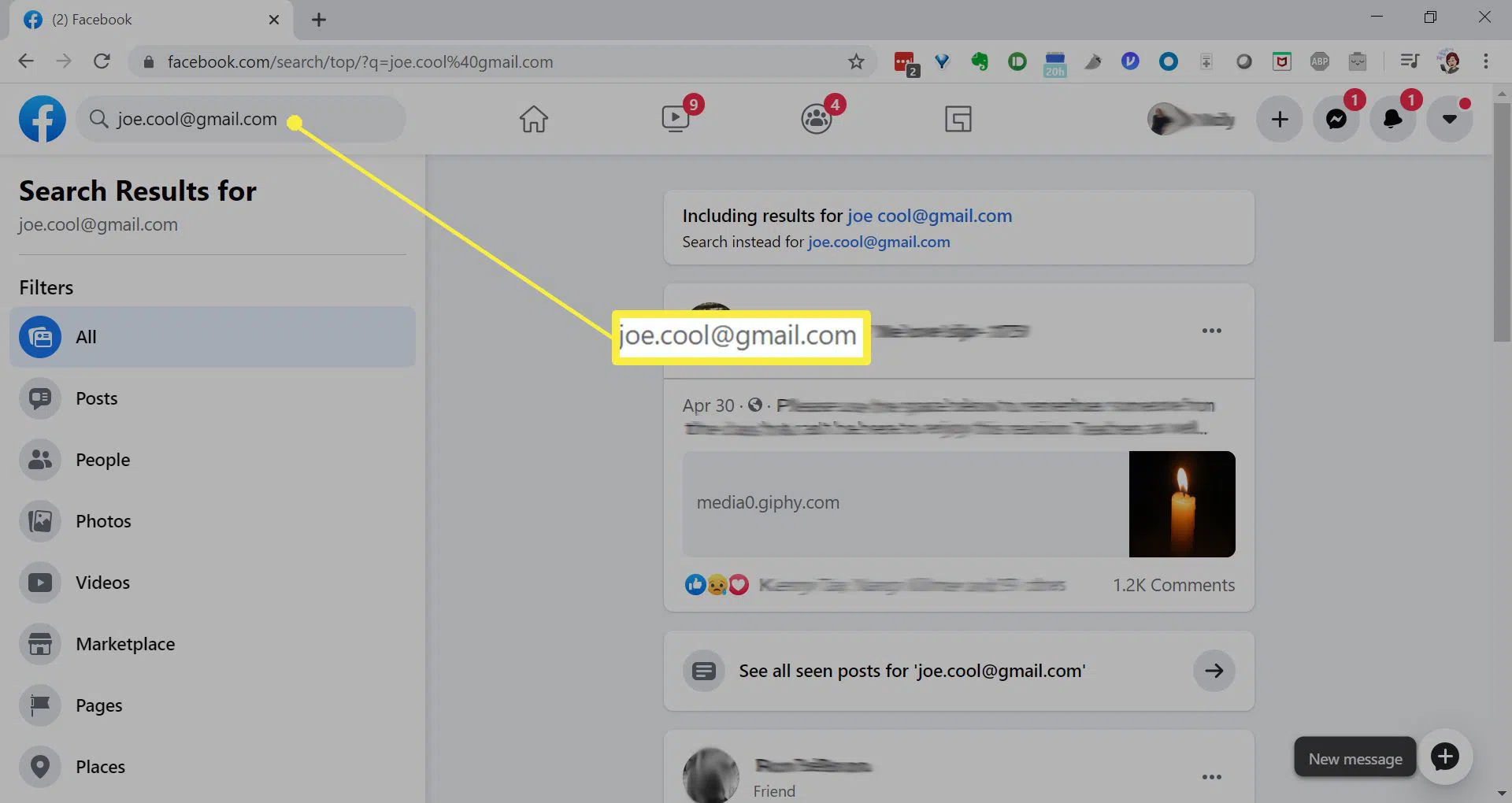Open the Messenger icon

[1336, 119]
